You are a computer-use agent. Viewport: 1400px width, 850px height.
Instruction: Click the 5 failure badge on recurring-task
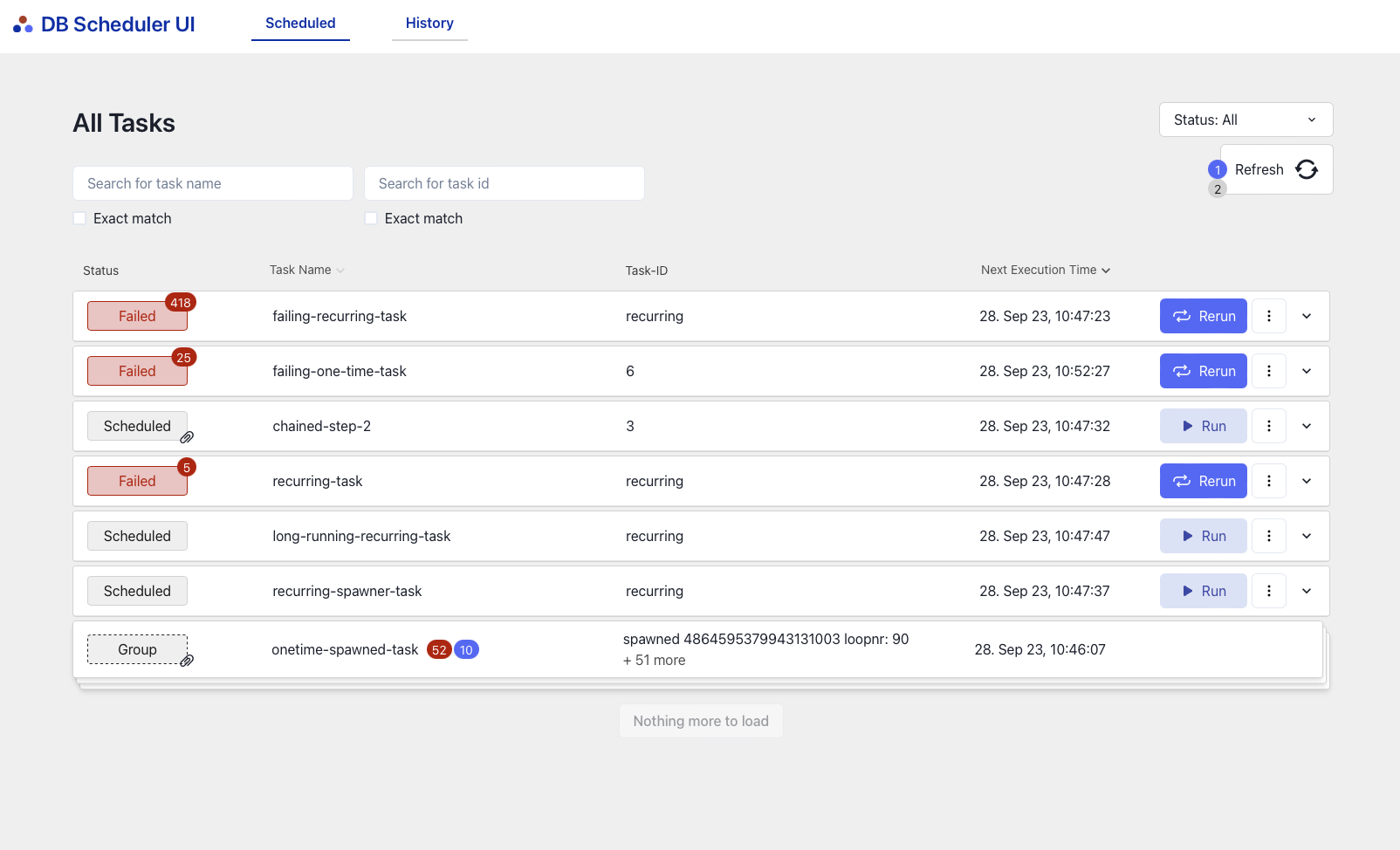tap(187, 468)
